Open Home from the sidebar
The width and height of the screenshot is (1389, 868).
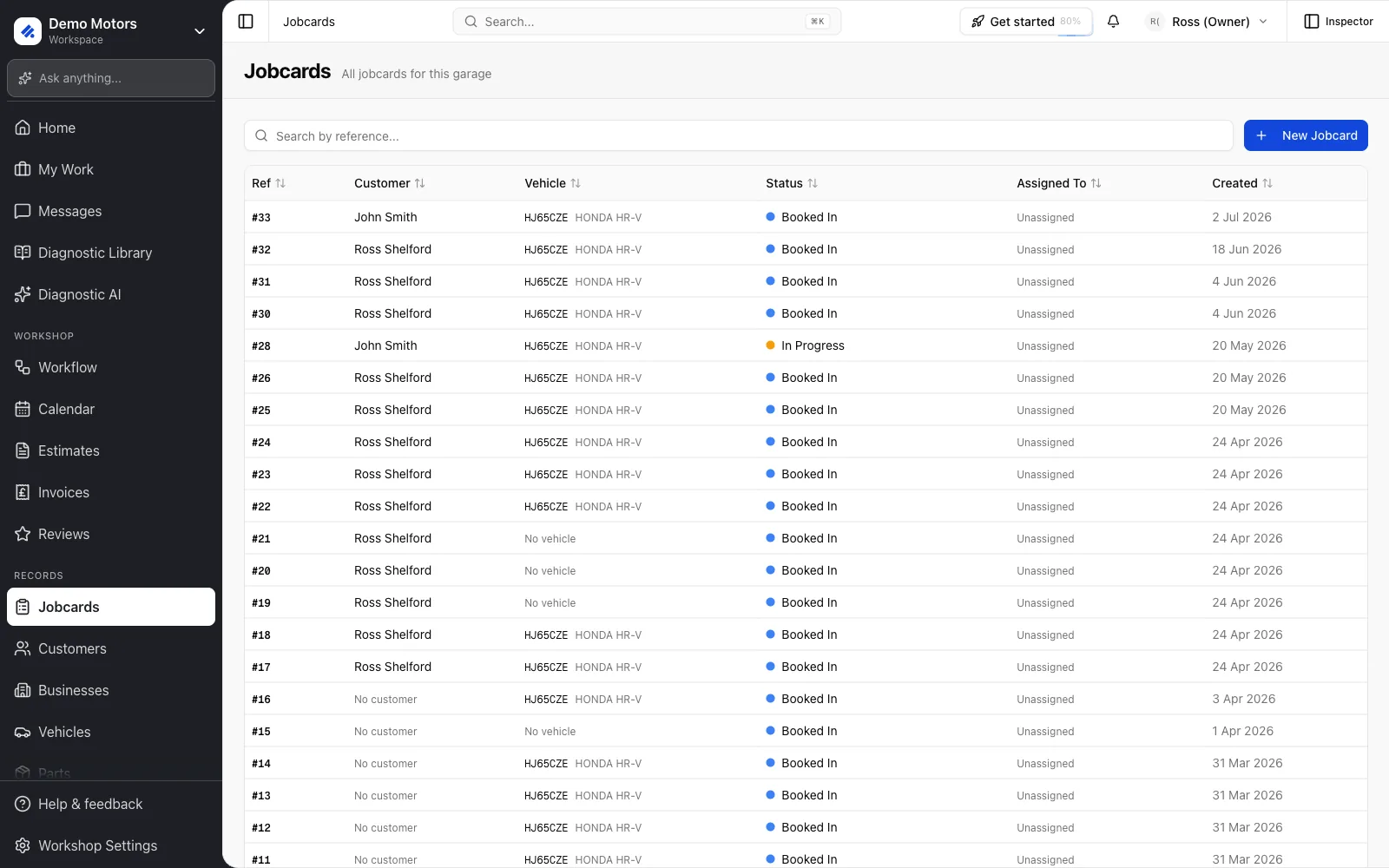[x=111, y=128]
